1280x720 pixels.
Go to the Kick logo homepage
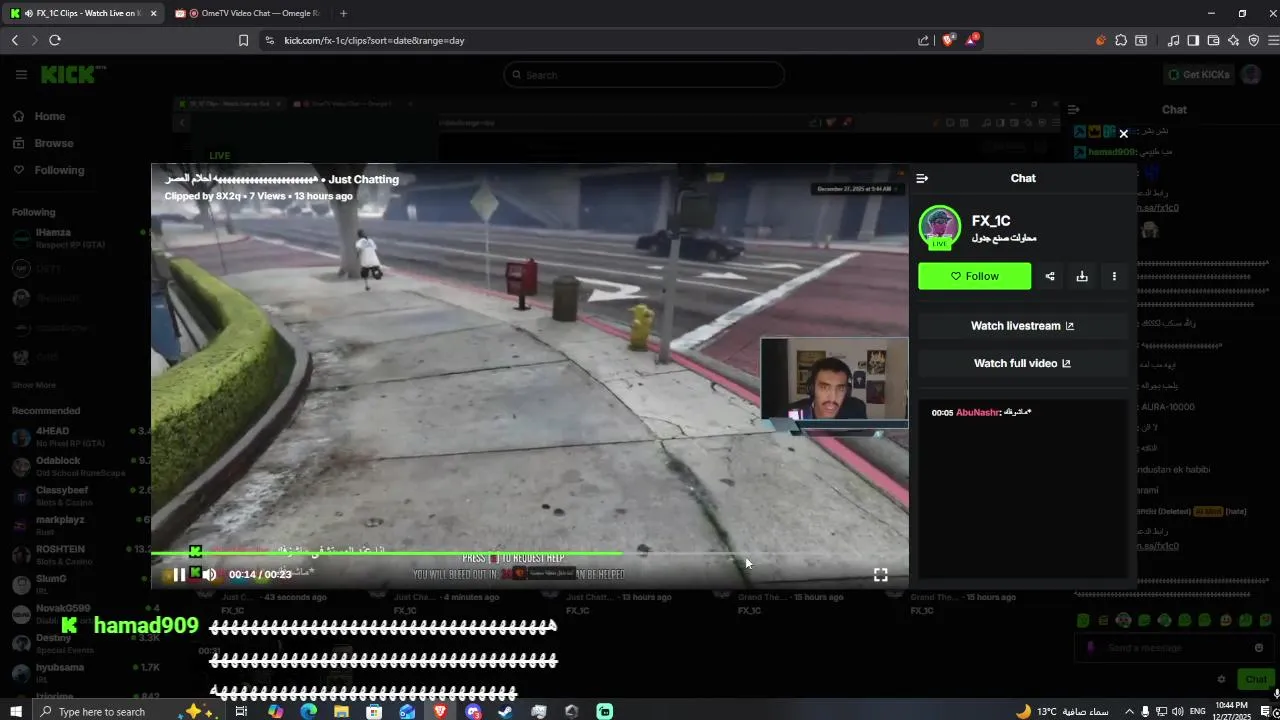tap(73, 75)
